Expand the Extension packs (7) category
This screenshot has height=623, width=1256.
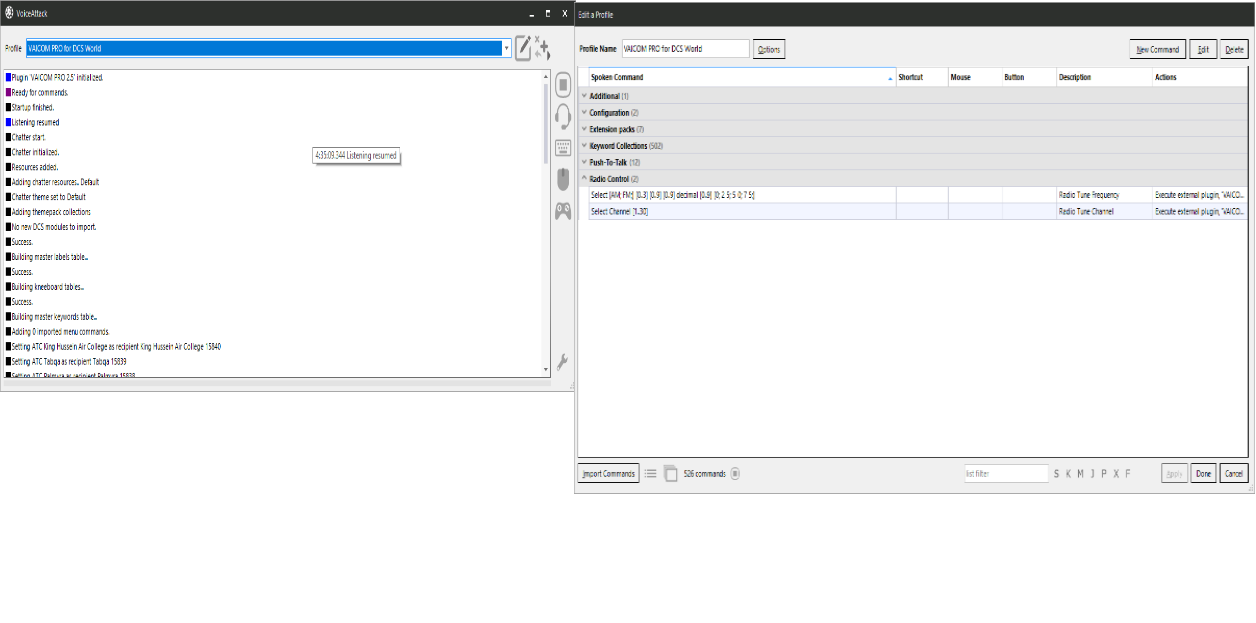[x=584, y=129]
